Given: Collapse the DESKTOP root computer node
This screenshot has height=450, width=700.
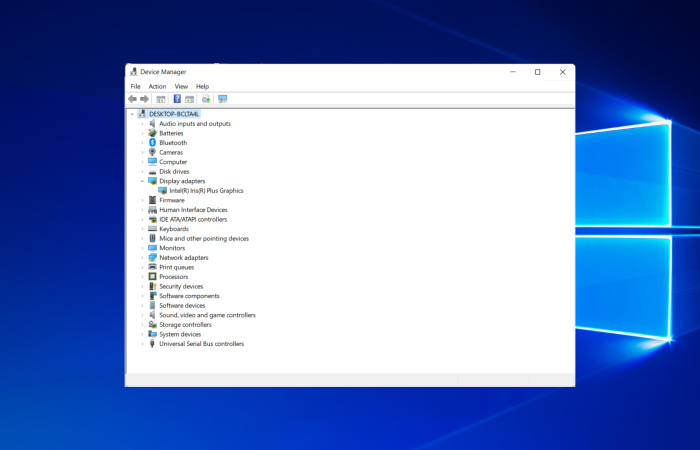Looking at the screenshot, I should (132, 114).
